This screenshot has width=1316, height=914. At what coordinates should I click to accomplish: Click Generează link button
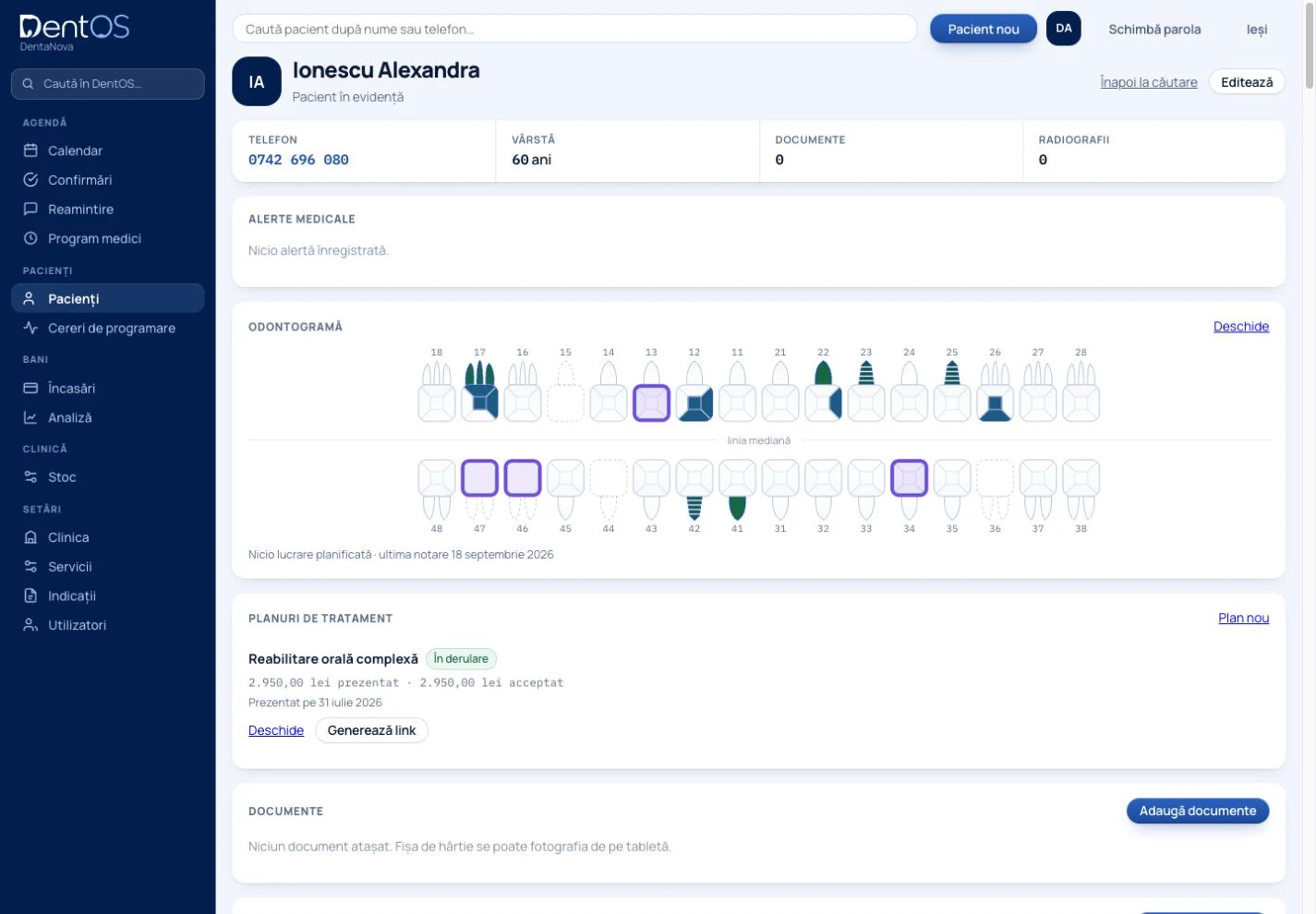coord(371,730)
